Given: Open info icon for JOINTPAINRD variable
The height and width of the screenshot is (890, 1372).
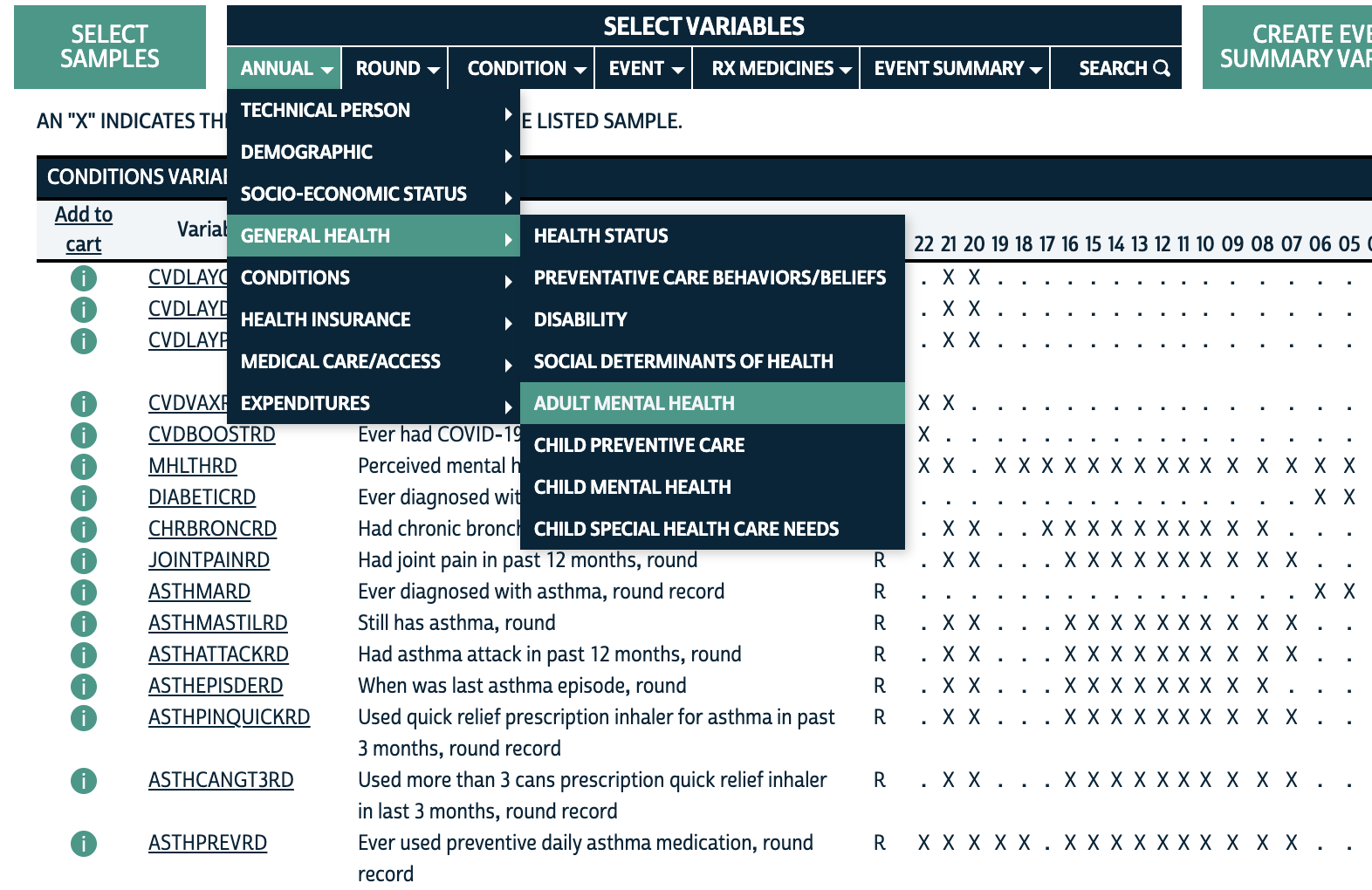Looking at the screenshot, I should (x=84, y=560).
